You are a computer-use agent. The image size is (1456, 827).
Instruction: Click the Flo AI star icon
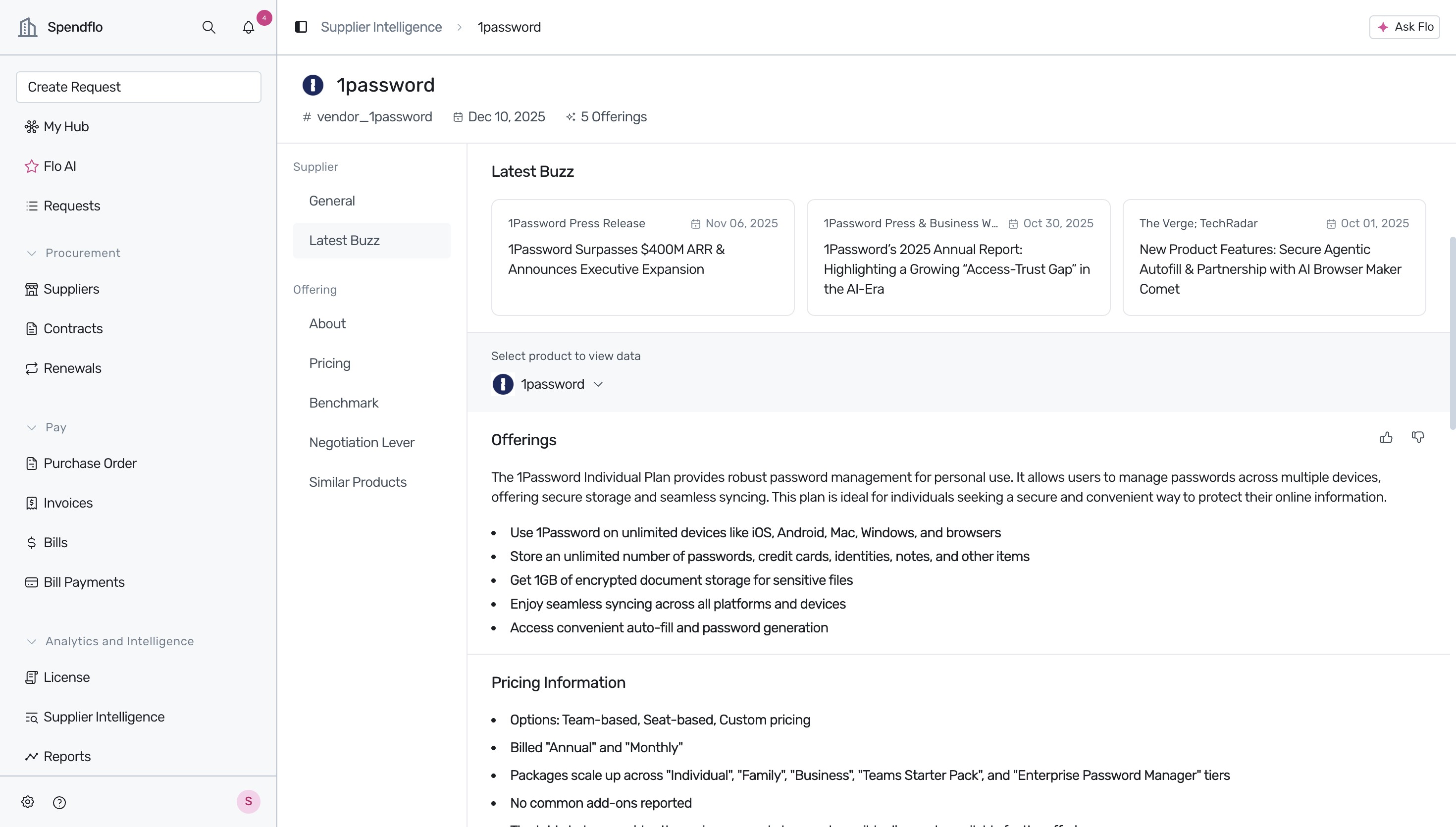click(x=31, y=166)
